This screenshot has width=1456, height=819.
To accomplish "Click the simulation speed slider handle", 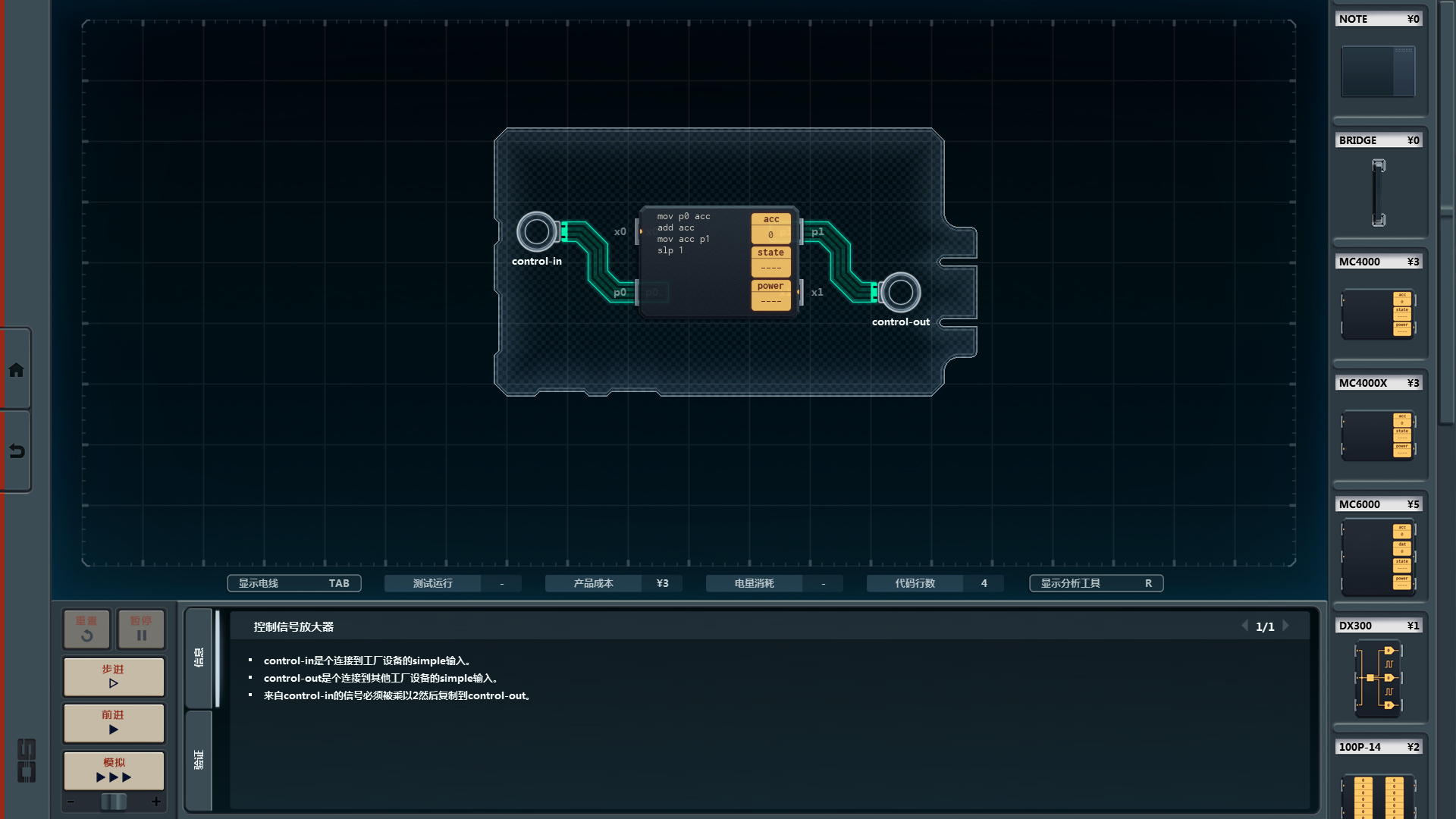I will tap(114, 802).
